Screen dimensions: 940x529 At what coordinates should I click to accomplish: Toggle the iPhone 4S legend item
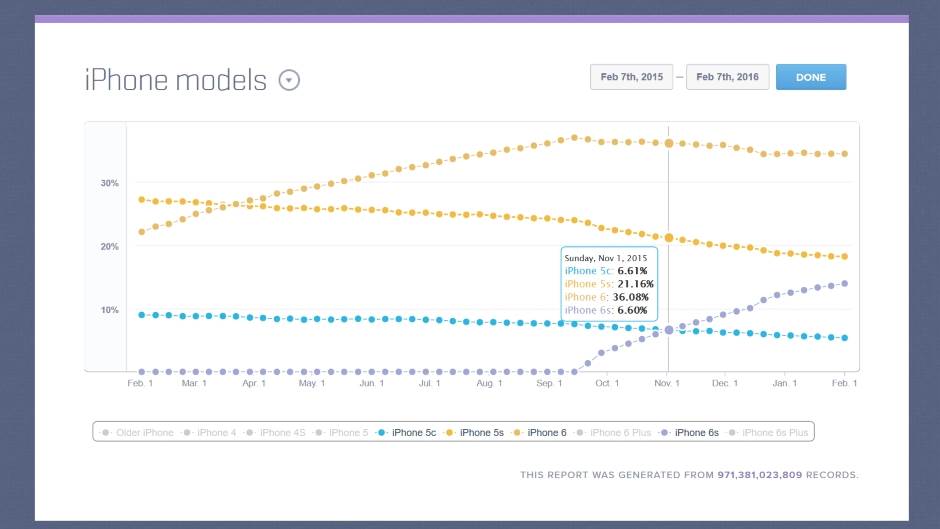pos(278,433)
